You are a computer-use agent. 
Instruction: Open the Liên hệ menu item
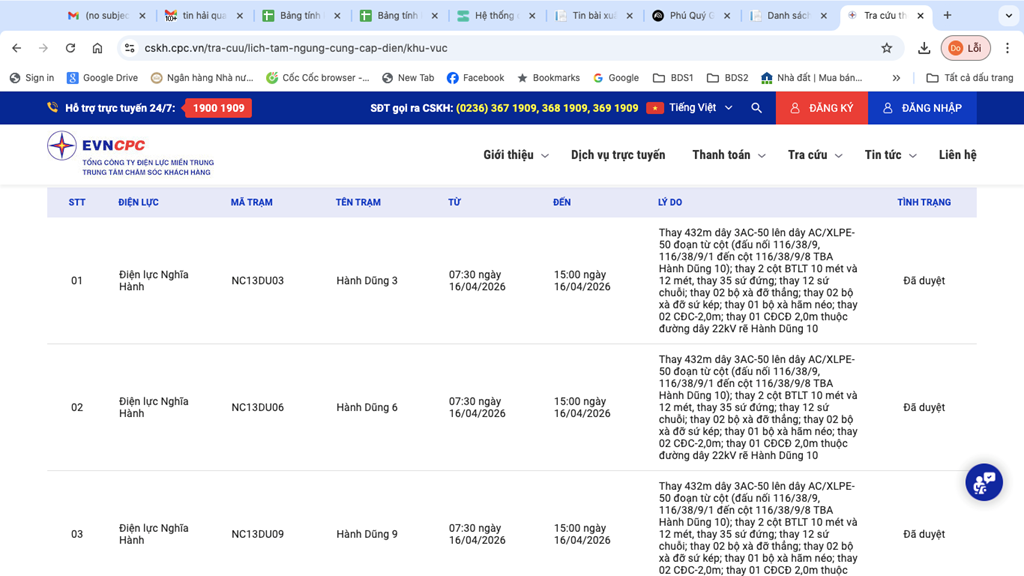point(957,155)
